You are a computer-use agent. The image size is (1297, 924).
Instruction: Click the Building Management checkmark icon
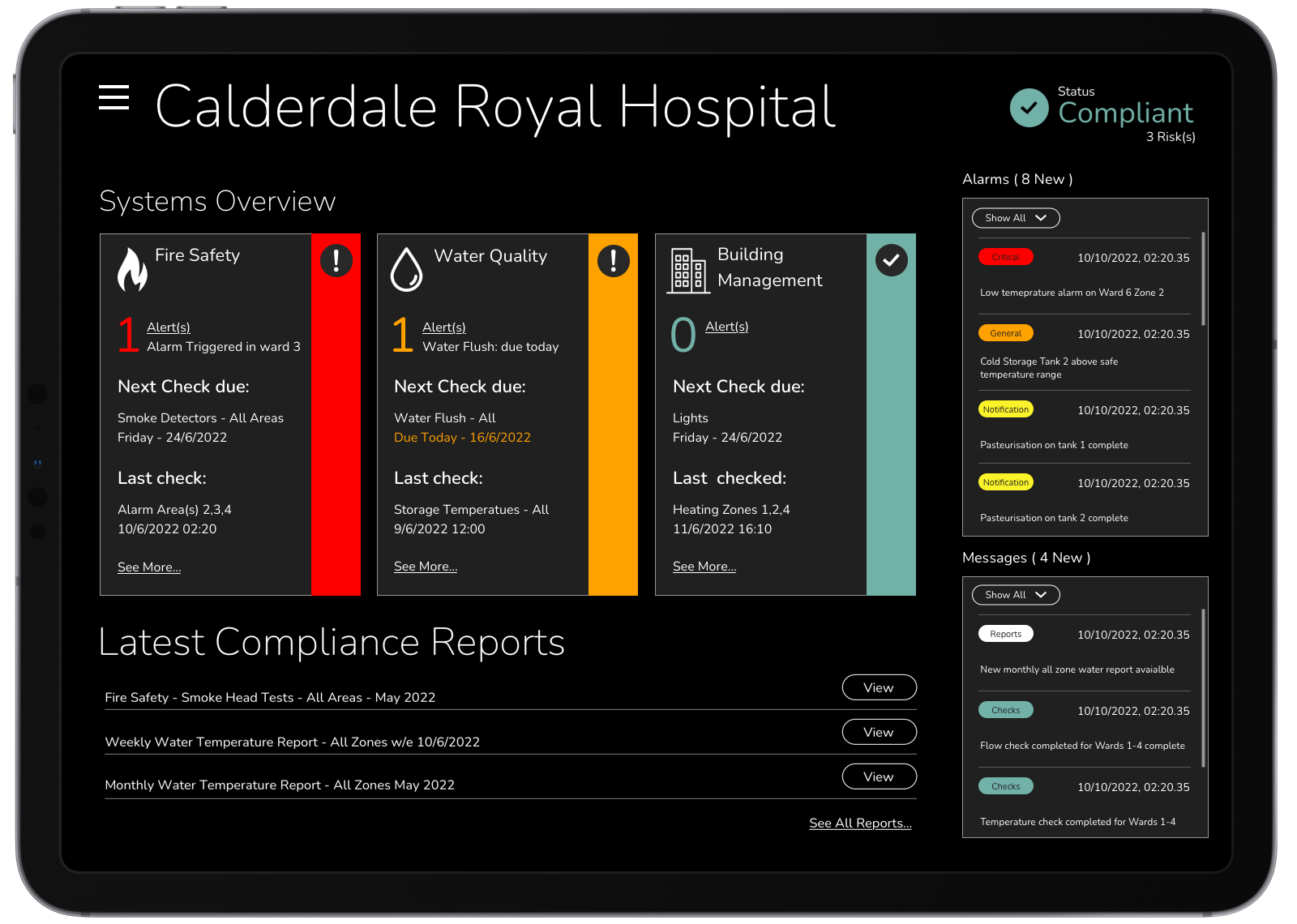coord(892,260)
